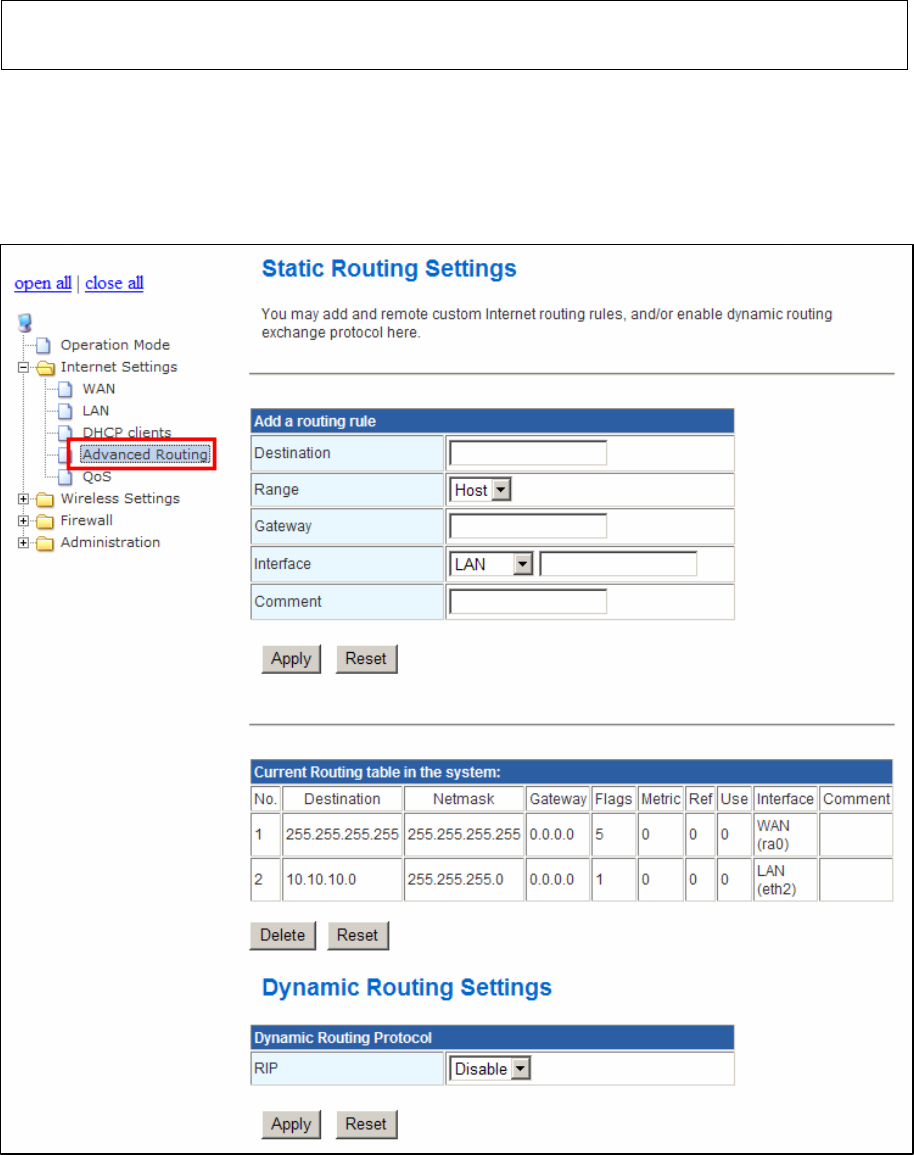The height and width of the screenshot is (1155, 914).
Task: Click Reset below the routing table
Action: click(x=358, y=935)
